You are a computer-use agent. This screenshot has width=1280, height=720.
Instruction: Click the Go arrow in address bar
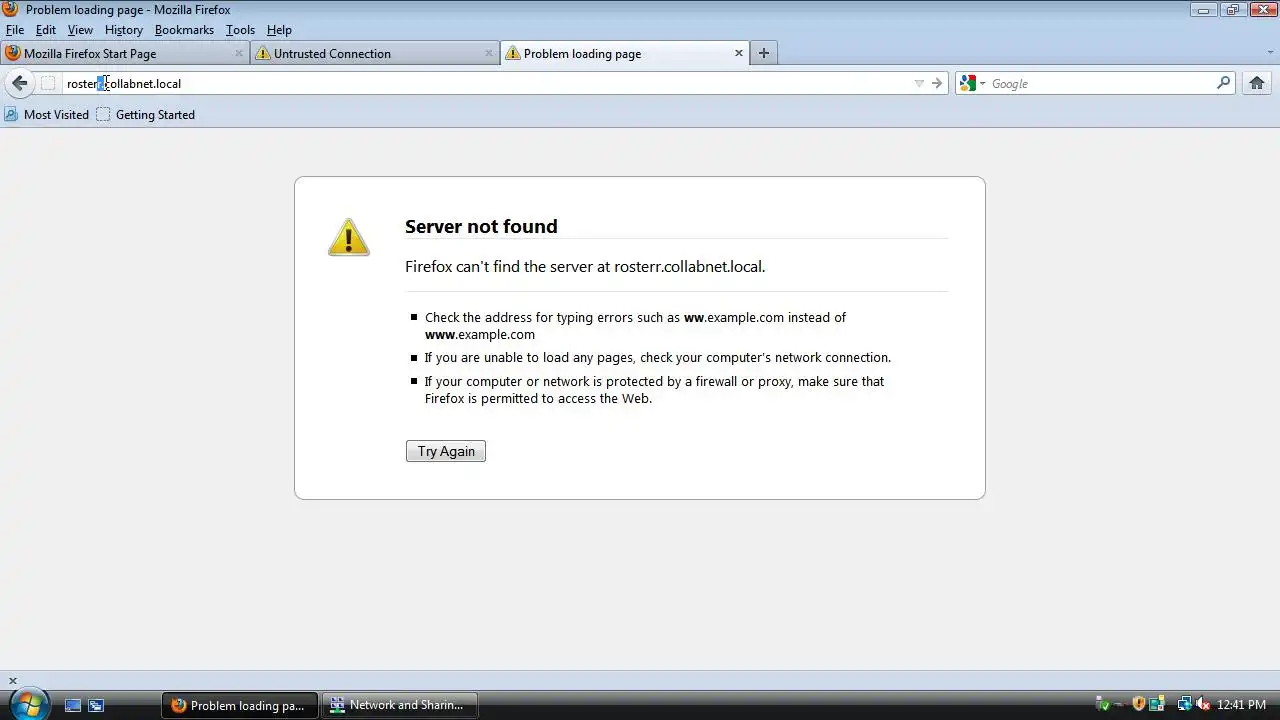click(x=937, y=83)
